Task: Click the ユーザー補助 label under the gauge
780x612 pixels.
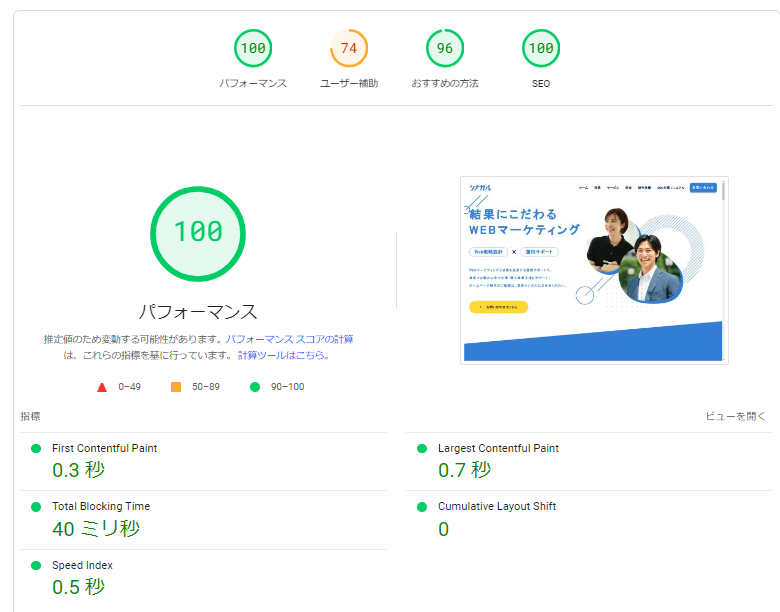Action: [349, 83]
